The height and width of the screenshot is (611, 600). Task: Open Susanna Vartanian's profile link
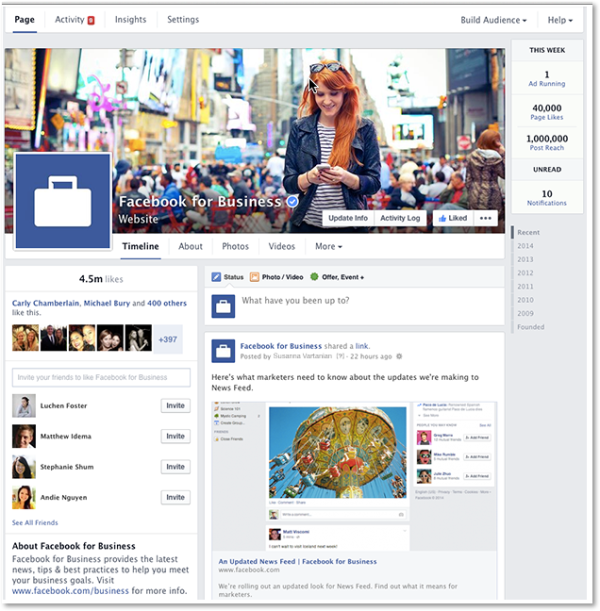302,356
